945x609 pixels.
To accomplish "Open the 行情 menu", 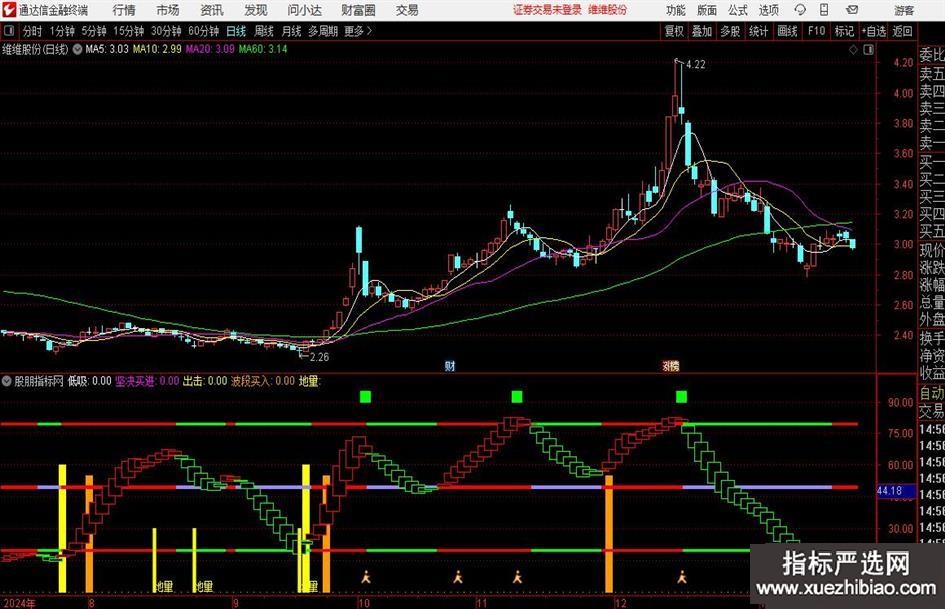I will (124, 10).
